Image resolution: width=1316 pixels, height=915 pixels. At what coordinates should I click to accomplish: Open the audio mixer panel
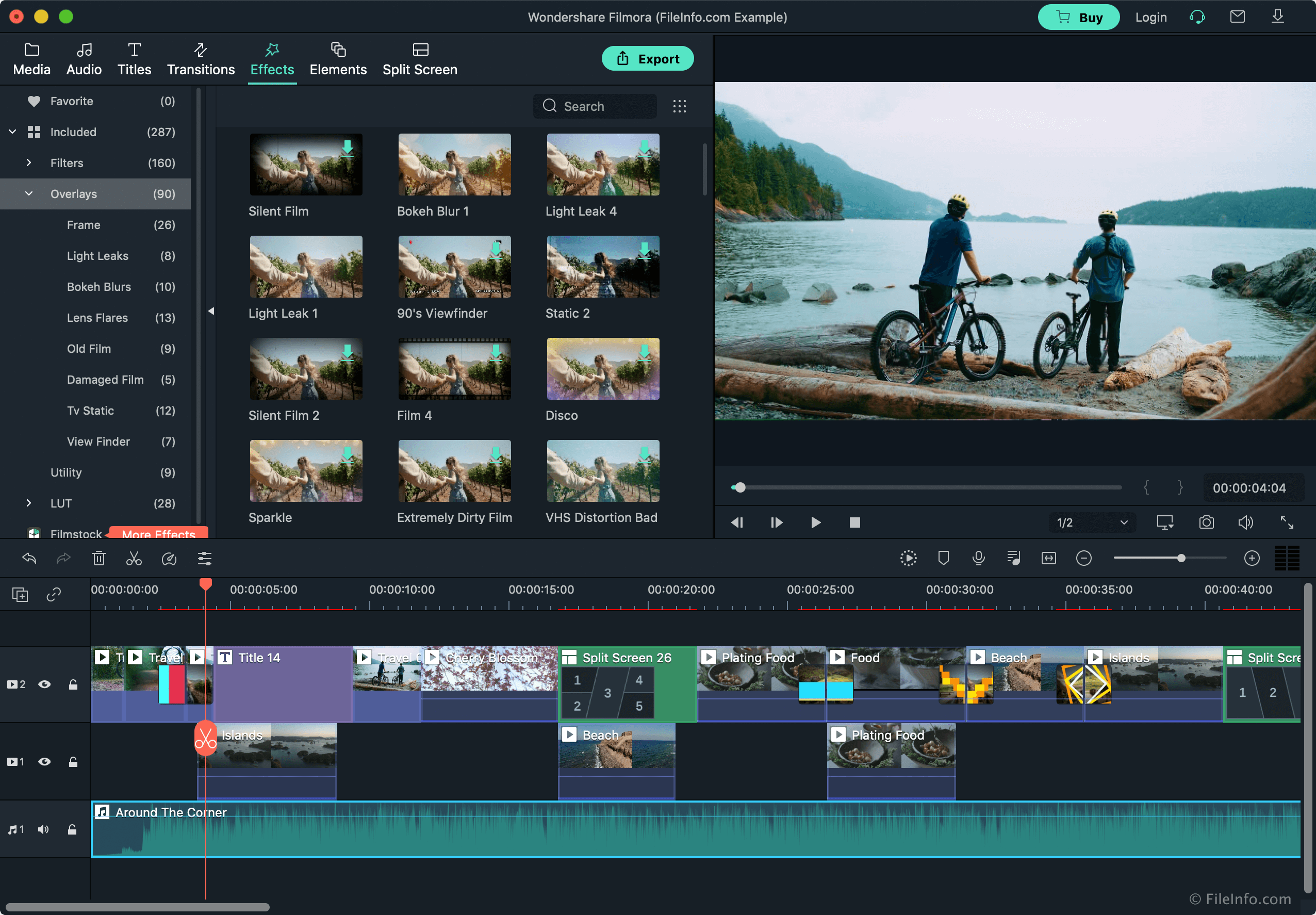[1014, 558]
